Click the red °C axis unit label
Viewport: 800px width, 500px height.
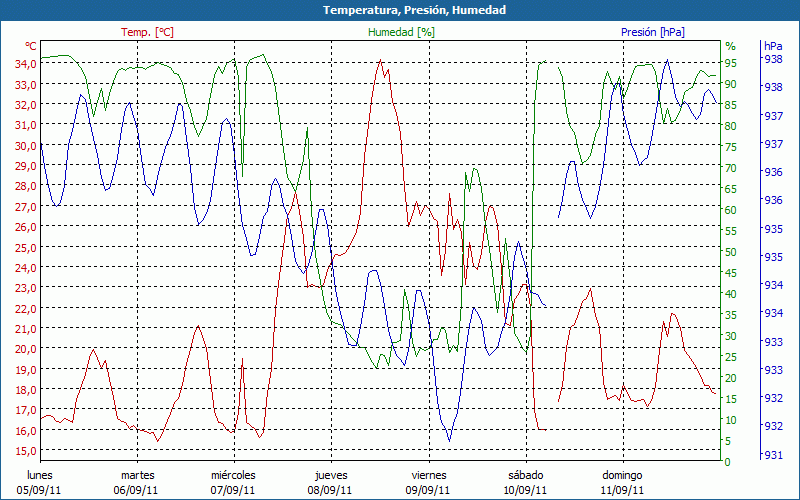click(31, 46)
